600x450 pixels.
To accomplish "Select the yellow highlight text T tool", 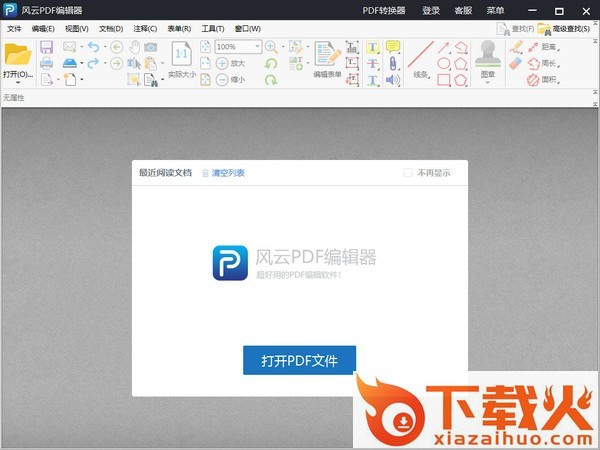I will point(373,47).
